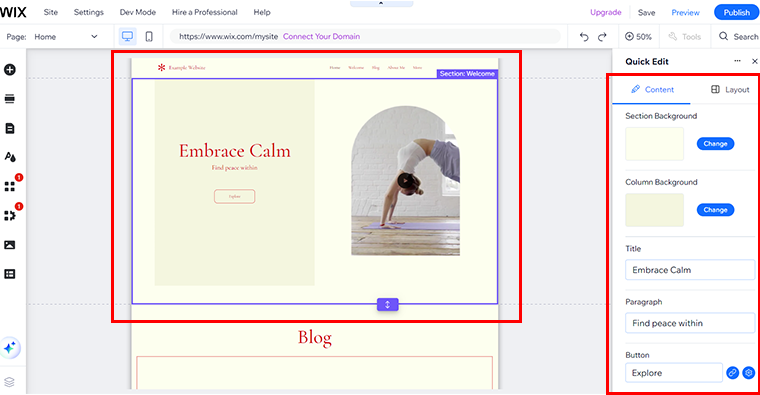Open the Layers panel icon
Image resolution: width=760 pixels, height=395 pixels.
pos(9,382)
